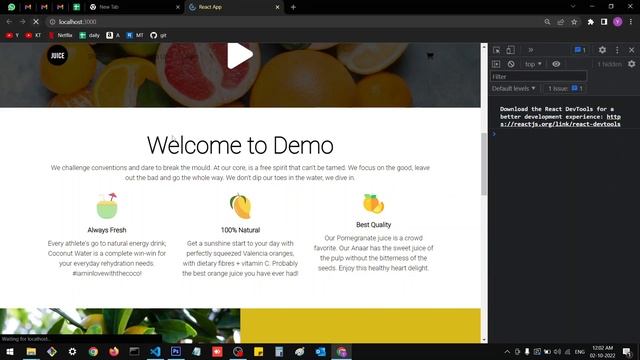Click the browser forward arrow

coord(22,22)
